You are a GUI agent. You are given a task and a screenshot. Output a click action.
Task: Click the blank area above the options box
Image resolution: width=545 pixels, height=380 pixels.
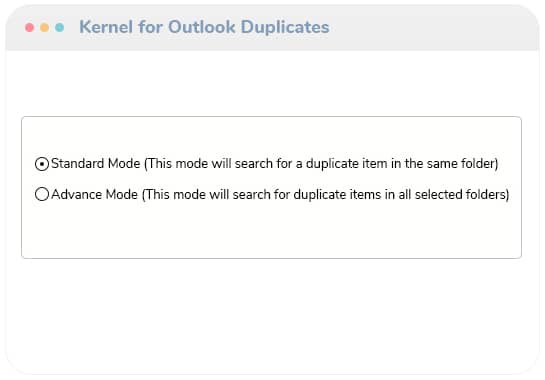(x=271, y=83)
